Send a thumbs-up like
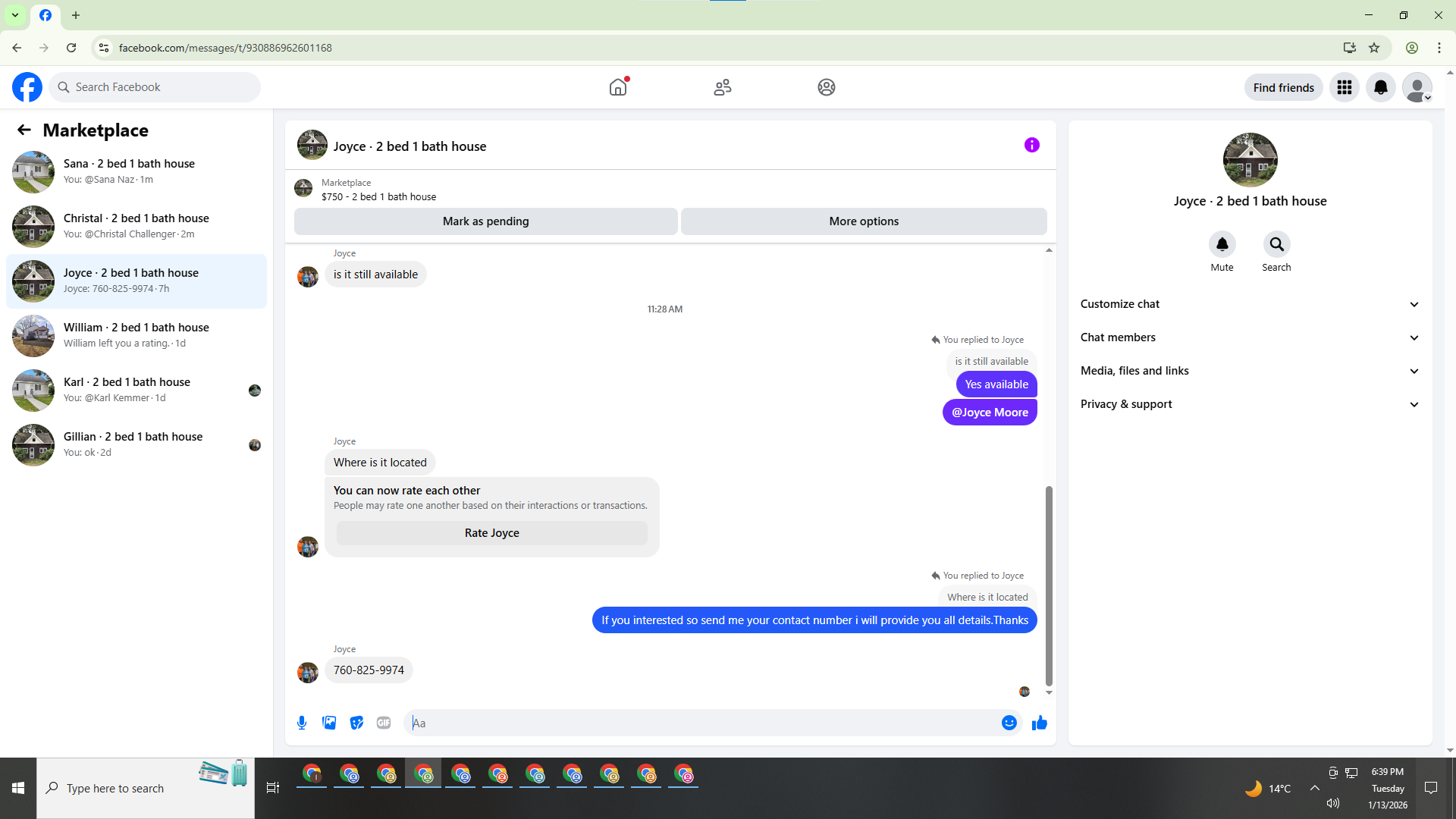The width and height of the screenshot is (1456, 819). click(x=1039, y=723)
